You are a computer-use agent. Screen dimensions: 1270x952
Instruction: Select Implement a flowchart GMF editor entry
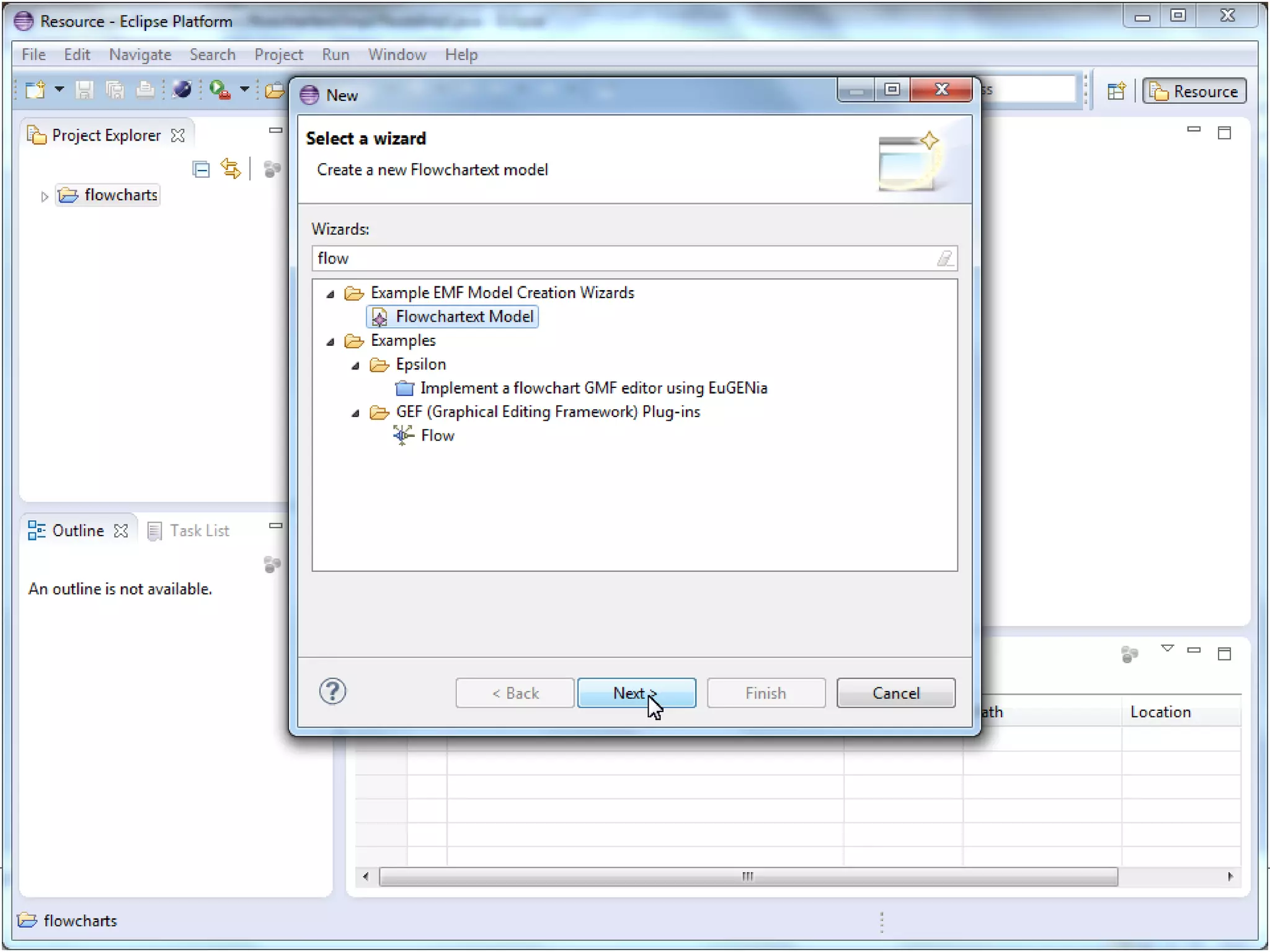tap(593, 389)
